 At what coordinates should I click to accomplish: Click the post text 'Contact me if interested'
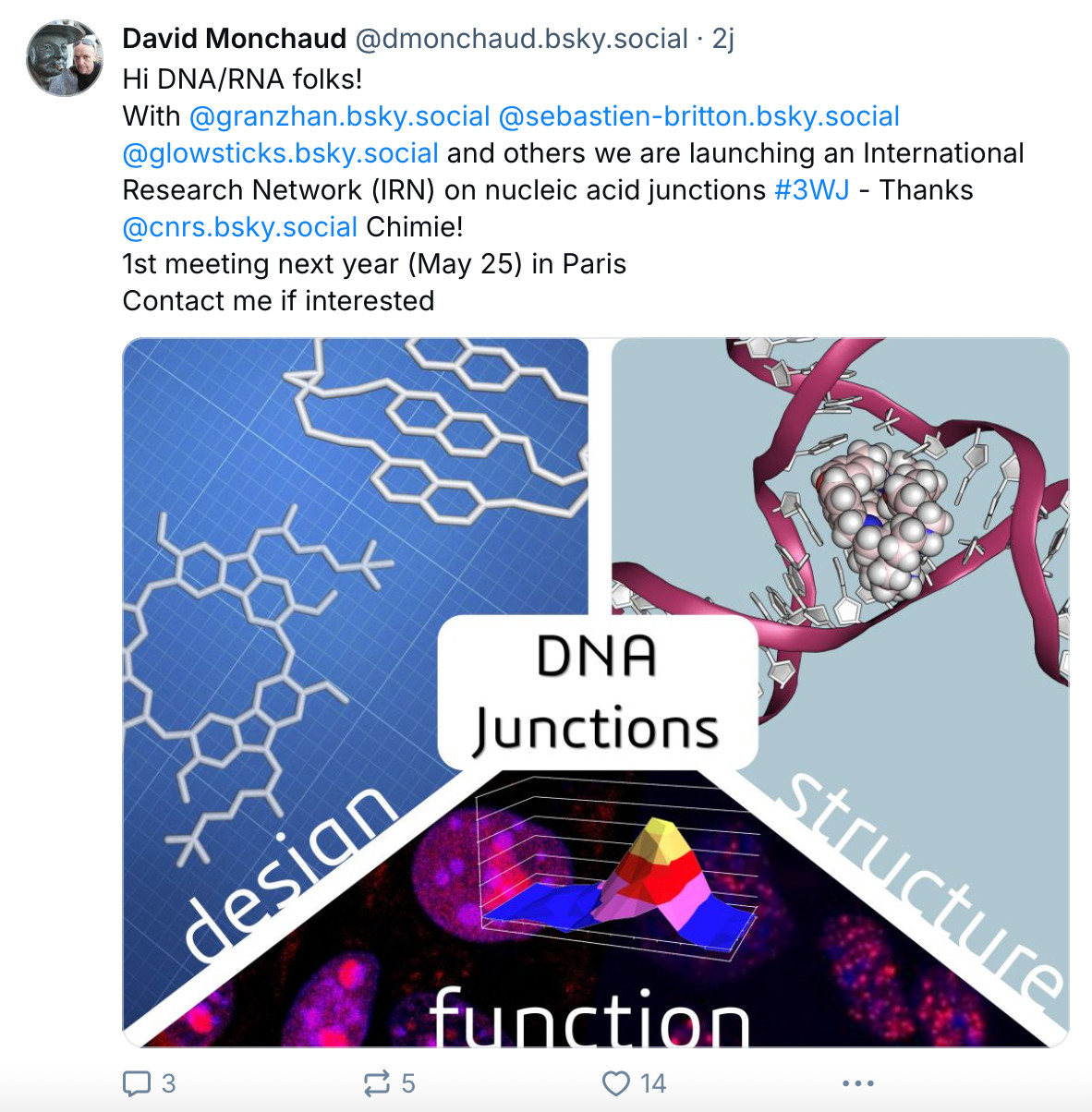tap(278, 301)
